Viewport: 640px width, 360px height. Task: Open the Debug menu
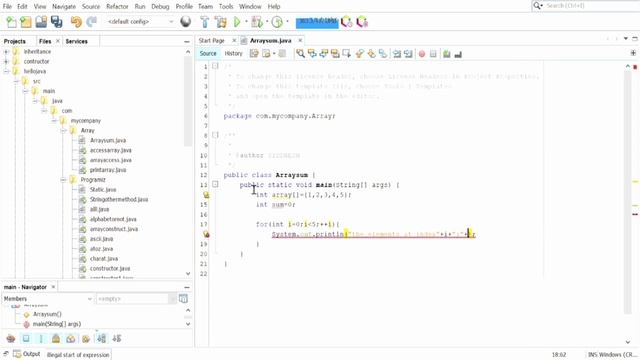[160, 7]
